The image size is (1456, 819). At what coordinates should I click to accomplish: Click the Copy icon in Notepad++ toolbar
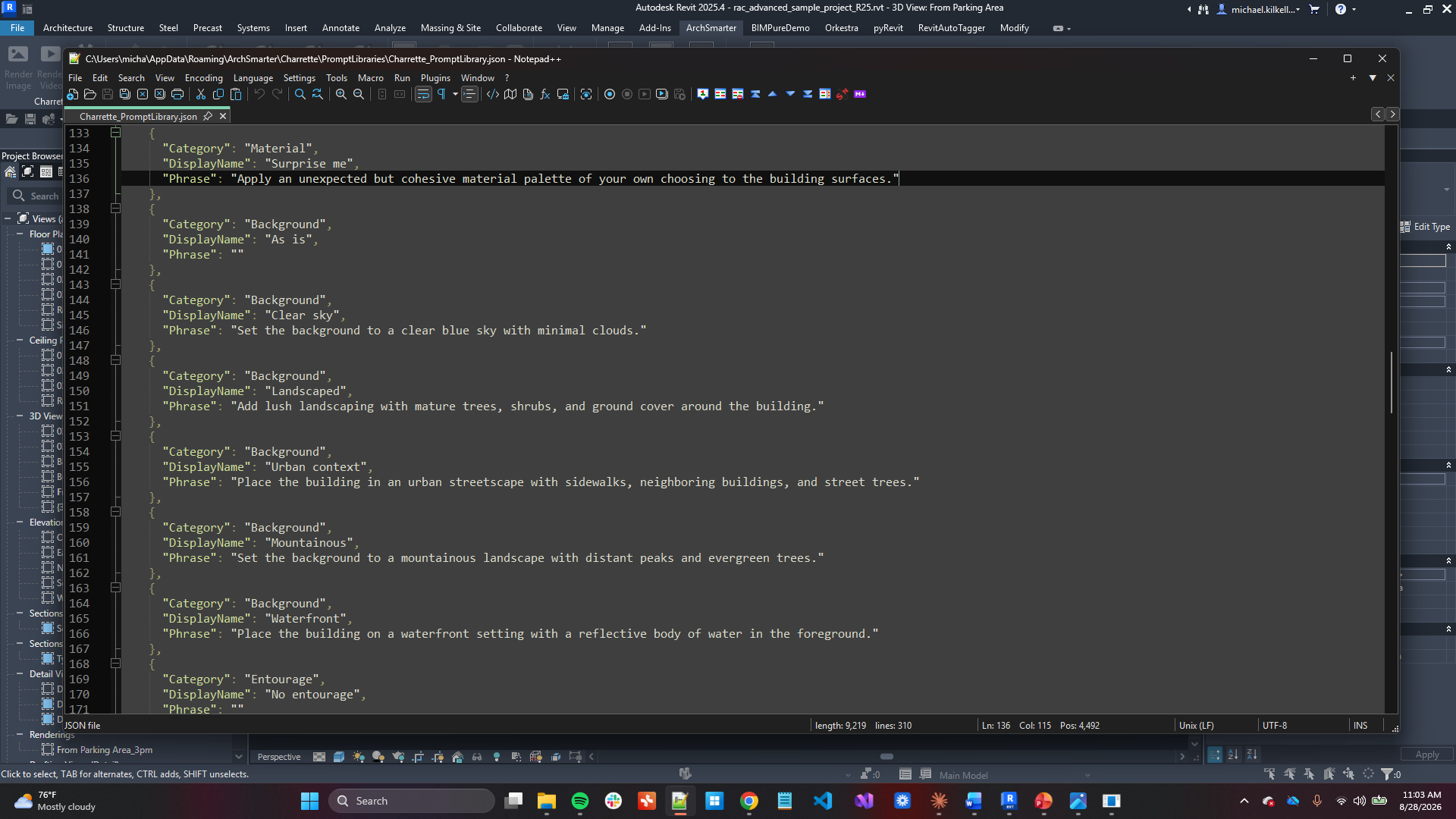[218, 94]
